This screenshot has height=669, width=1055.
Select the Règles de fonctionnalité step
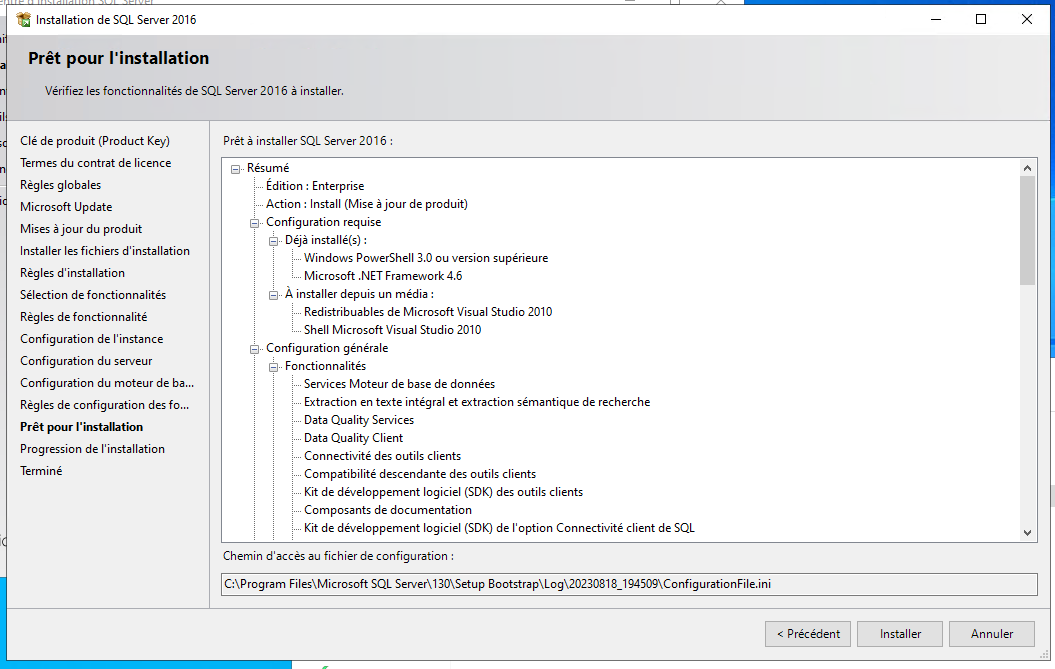pyautogui.click(x=83, y=317)
